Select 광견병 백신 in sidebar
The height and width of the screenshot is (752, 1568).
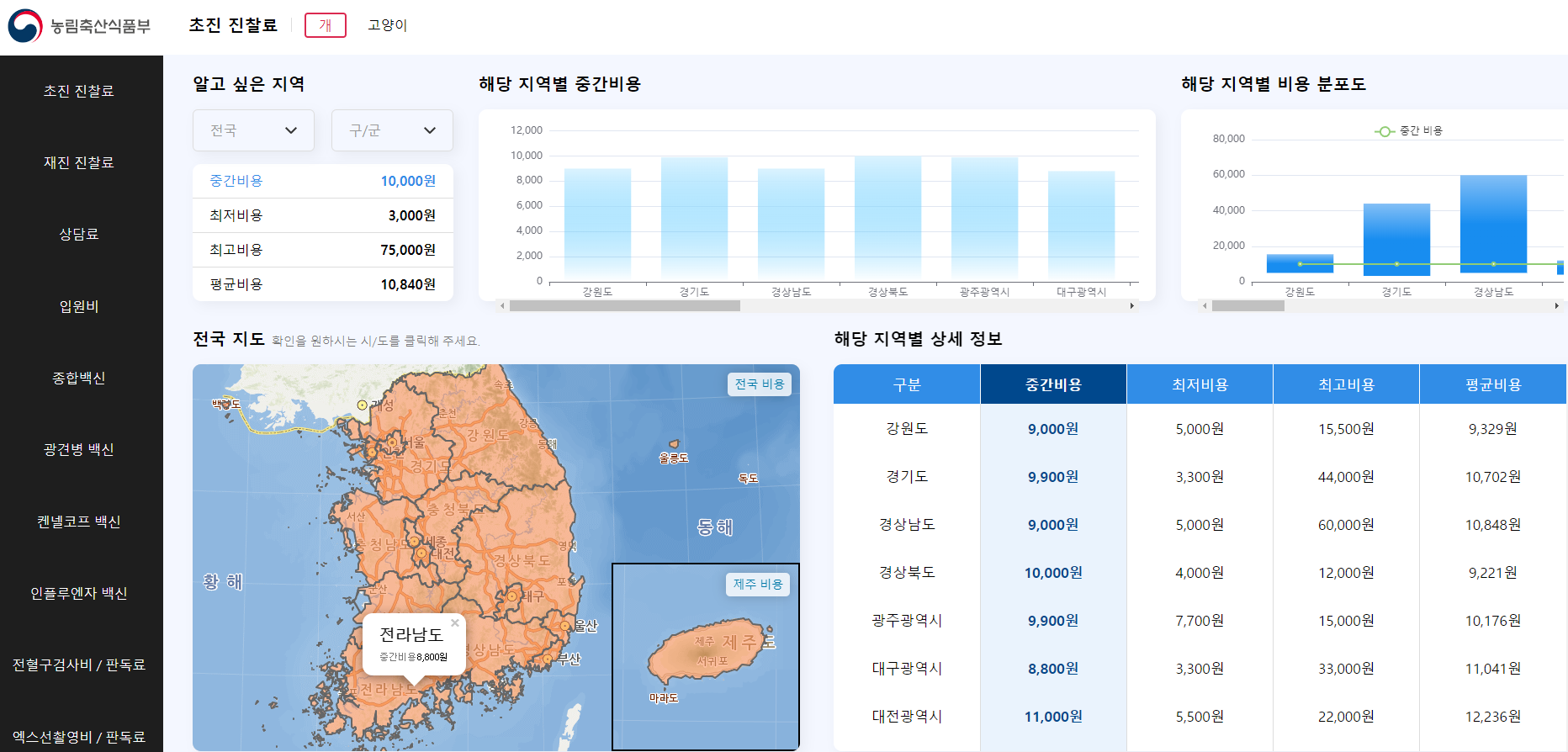click(x=79, y=449)
